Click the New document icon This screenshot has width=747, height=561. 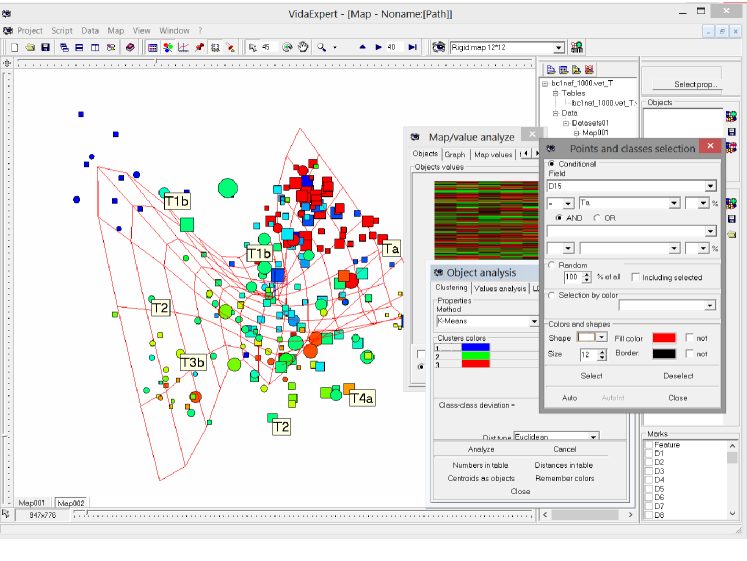point(15,47)
